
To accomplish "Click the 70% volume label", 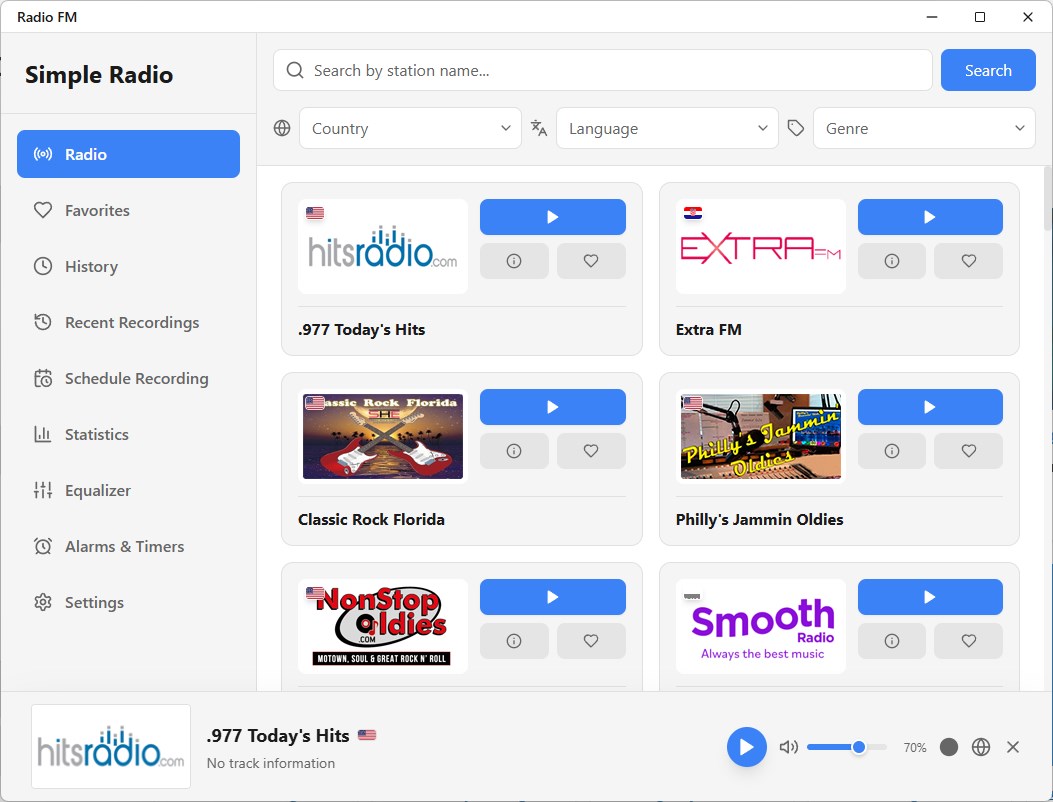I will tap(914, 748).
